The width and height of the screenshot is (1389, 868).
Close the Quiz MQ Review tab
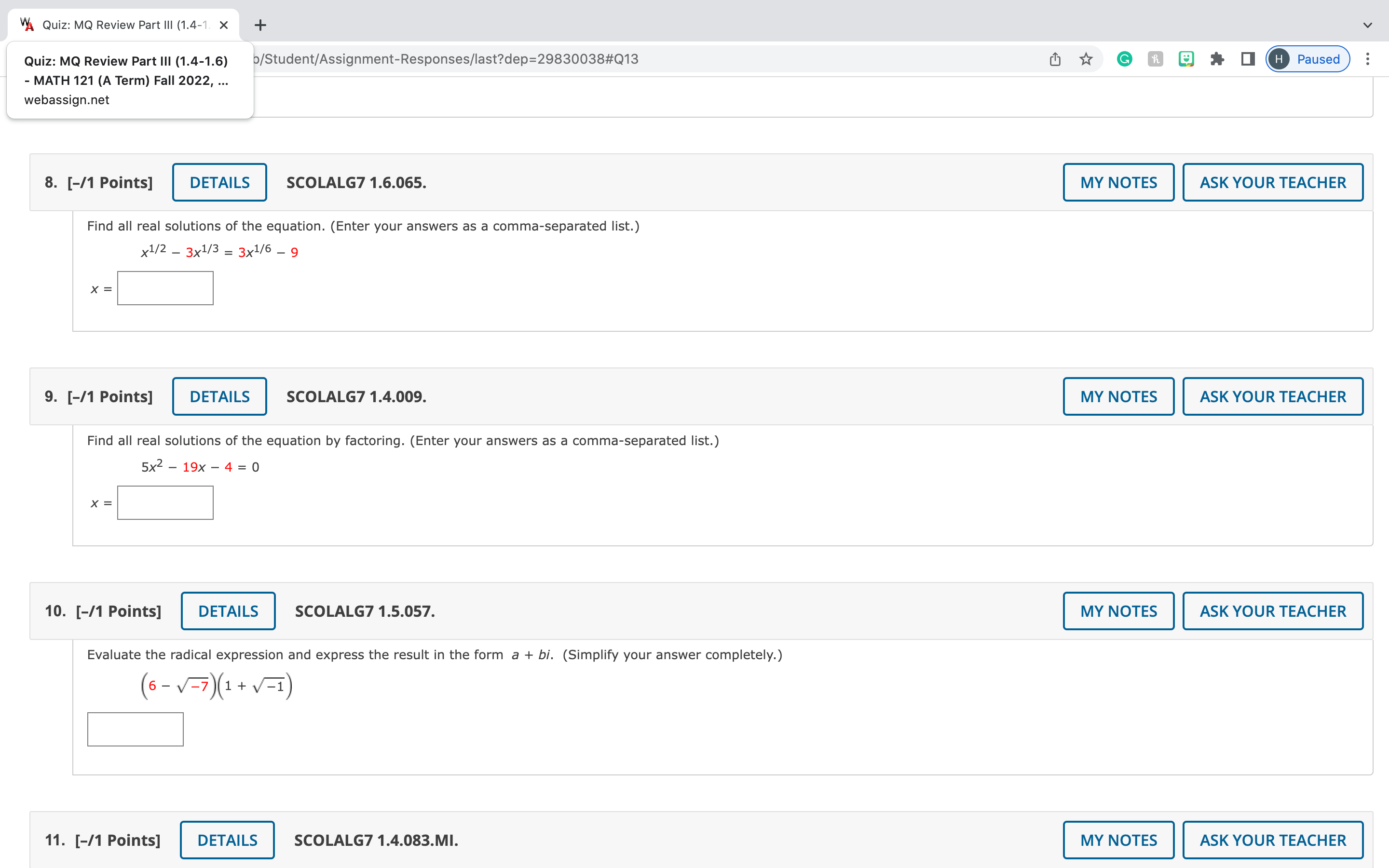coord(224,25)
